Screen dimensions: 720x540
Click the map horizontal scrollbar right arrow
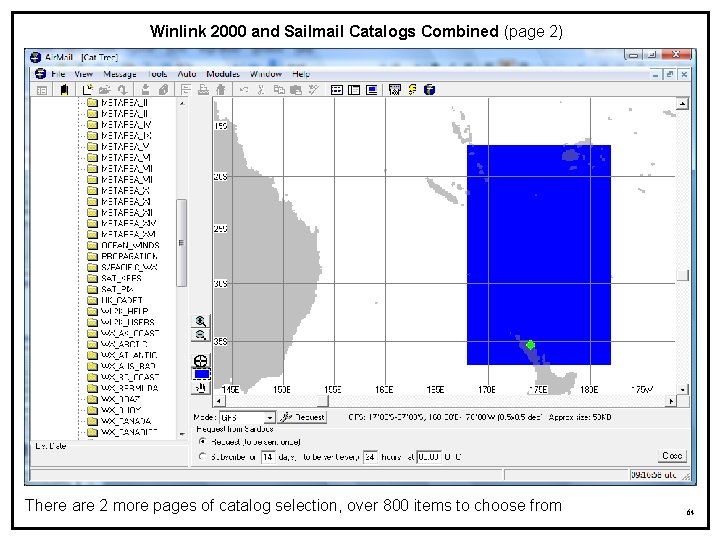pos(671,401)
